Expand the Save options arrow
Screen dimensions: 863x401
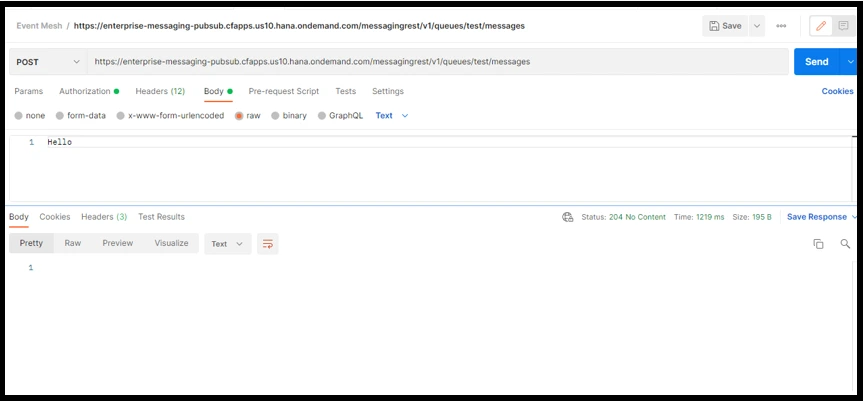(757, 25)
